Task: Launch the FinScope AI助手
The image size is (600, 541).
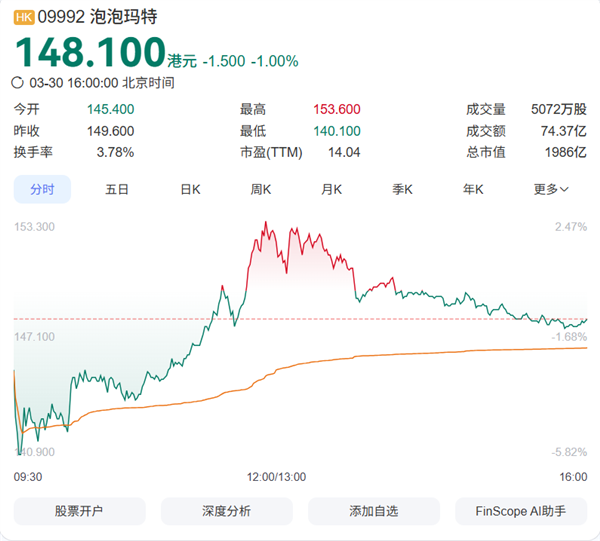Action: click(520, 511)
